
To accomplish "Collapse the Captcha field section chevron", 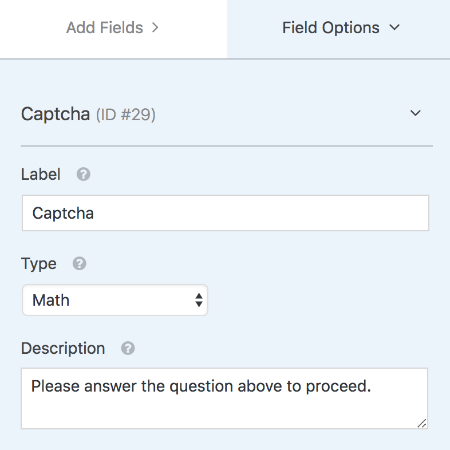I will [x=415, y=113].
